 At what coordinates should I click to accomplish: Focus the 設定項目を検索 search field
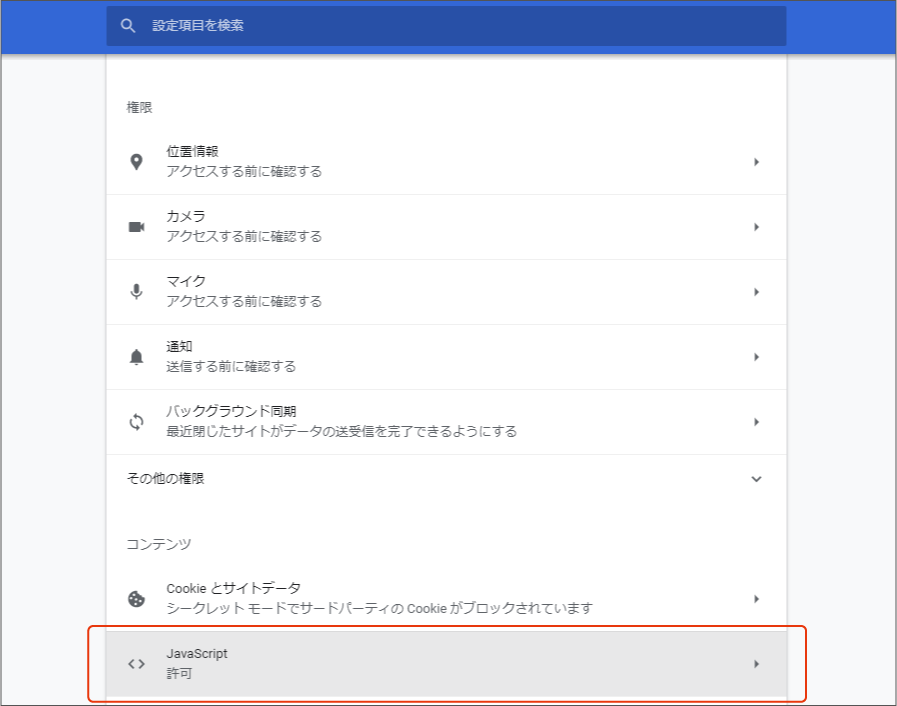coord(446,26)
